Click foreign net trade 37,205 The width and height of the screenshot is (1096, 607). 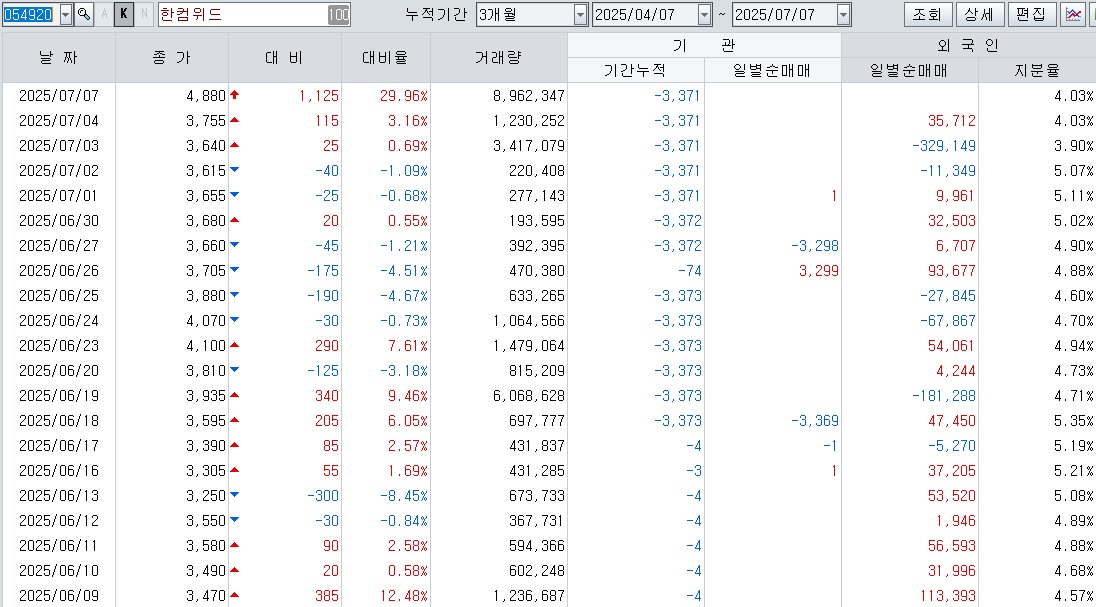click(x=952, y=471)
